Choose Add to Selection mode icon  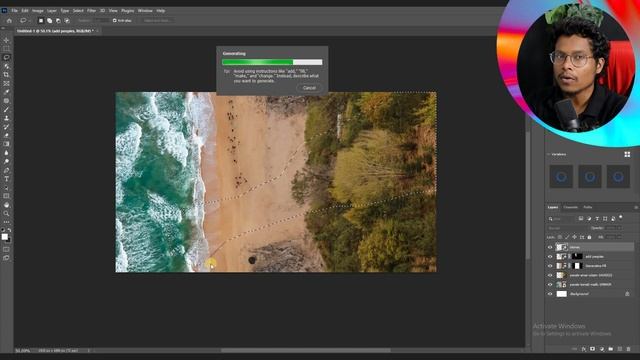coord(49,21)
